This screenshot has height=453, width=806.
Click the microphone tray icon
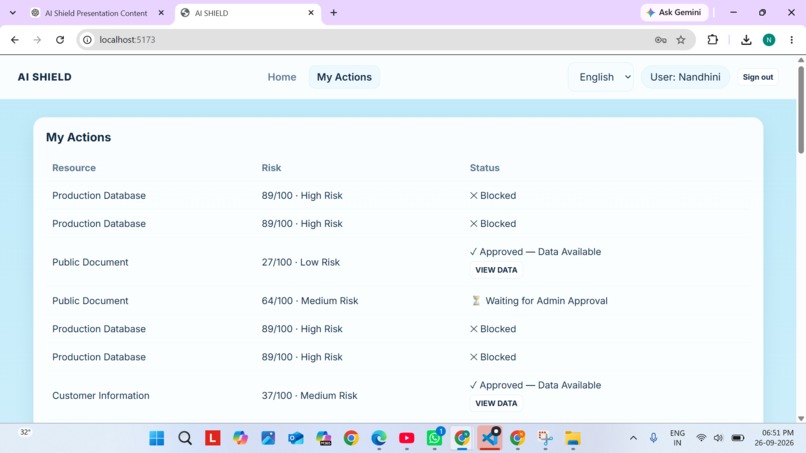click(653, 438)
